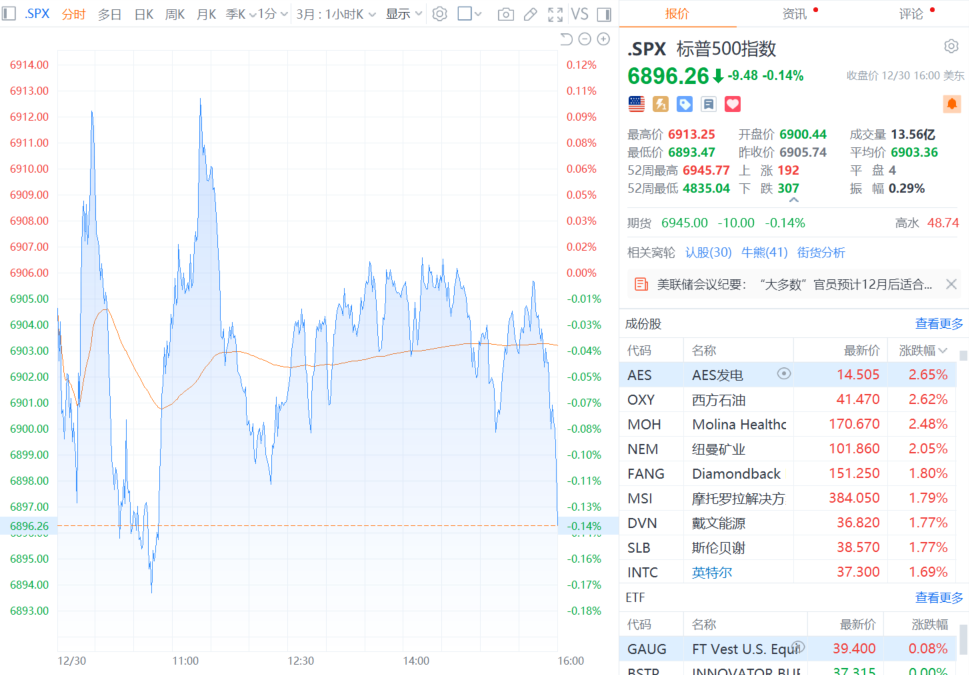This screenshot has width=969, height=675.
Task: Select the pencil drawing tool
Action: (530, 14)
